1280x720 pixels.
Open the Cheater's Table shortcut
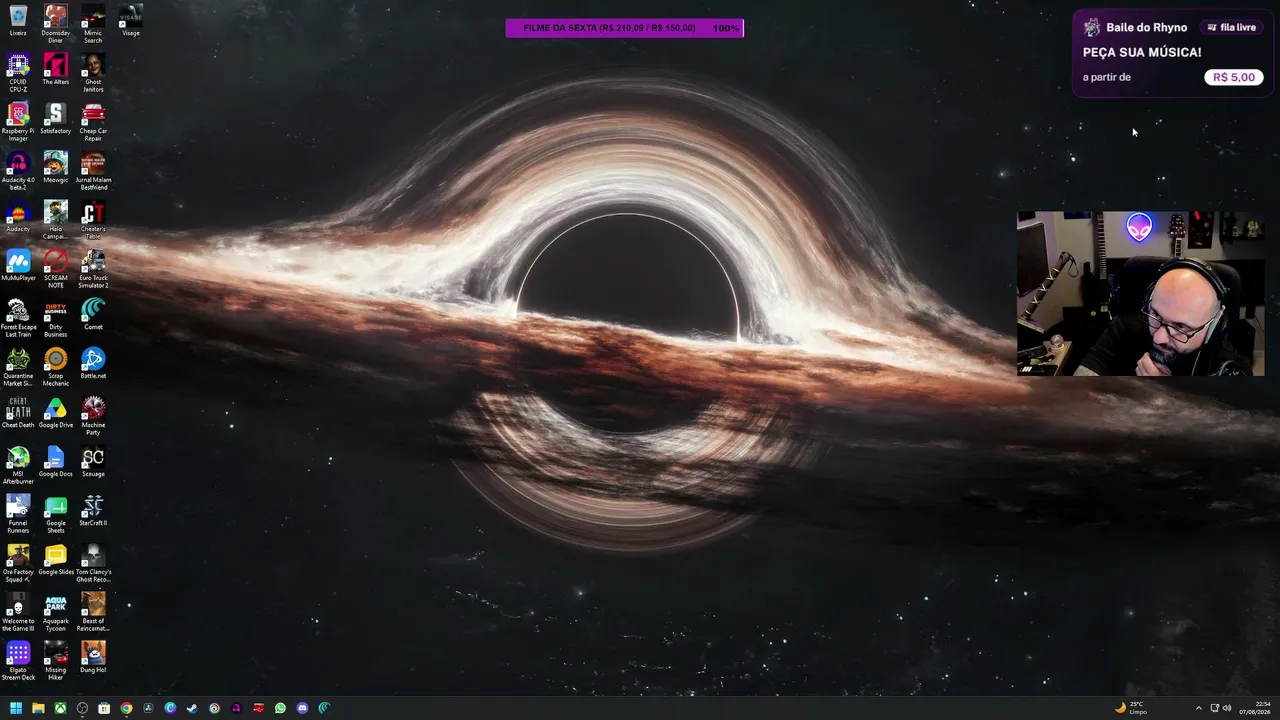point(93,220)
